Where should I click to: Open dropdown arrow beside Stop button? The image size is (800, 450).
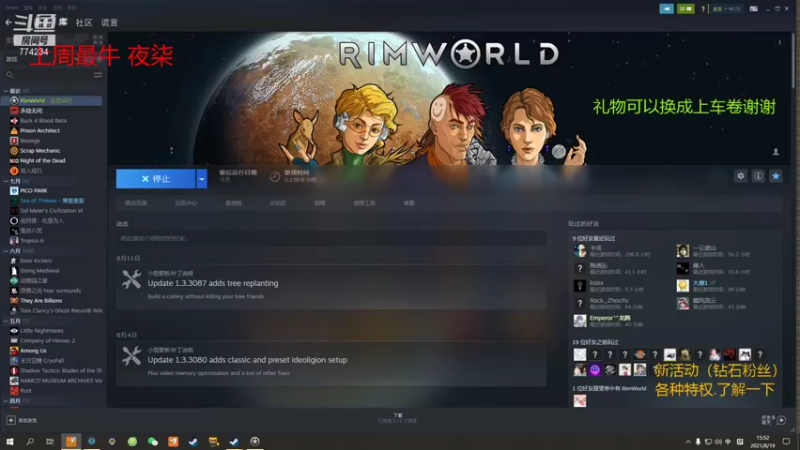202,179
